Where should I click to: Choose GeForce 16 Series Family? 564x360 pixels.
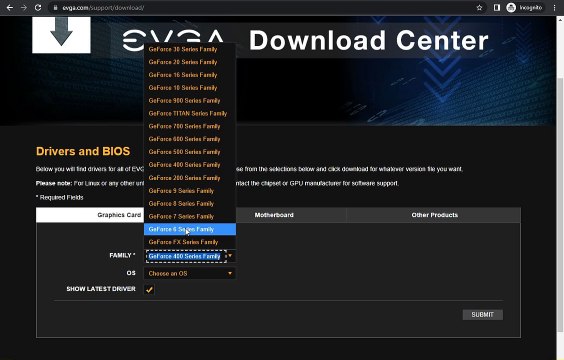[190, 75]
